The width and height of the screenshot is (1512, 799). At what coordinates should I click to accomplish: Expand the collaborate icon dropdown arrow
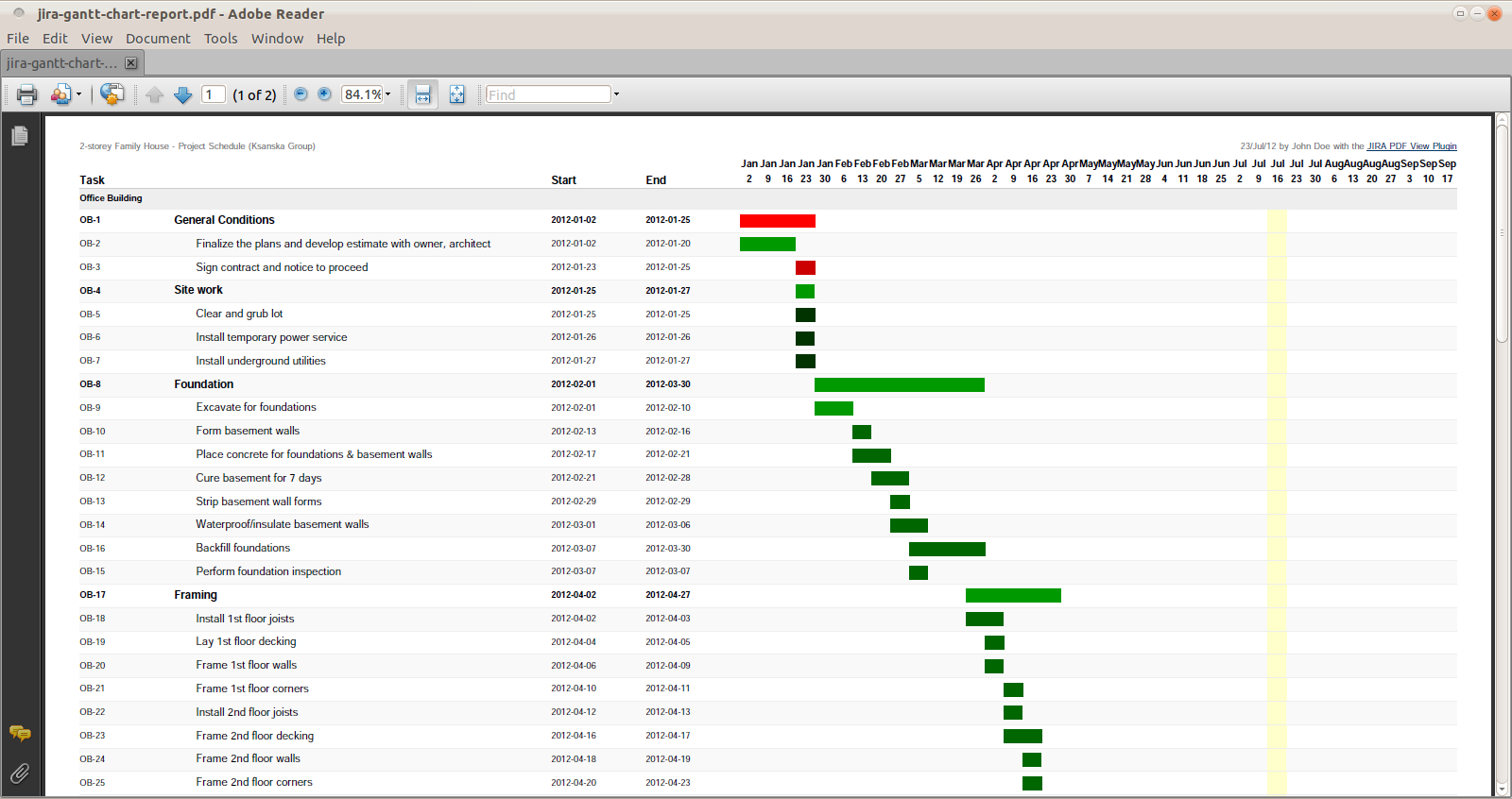click(78, 94)
